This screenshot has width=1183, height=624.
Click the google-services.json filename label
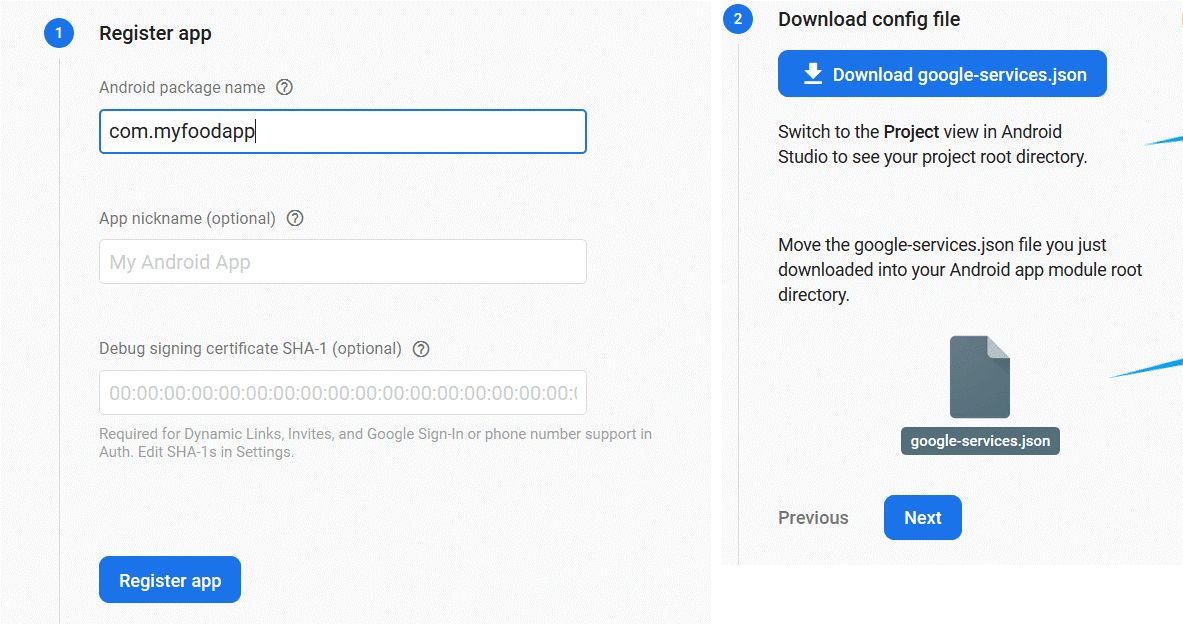[x=979, y=440]
